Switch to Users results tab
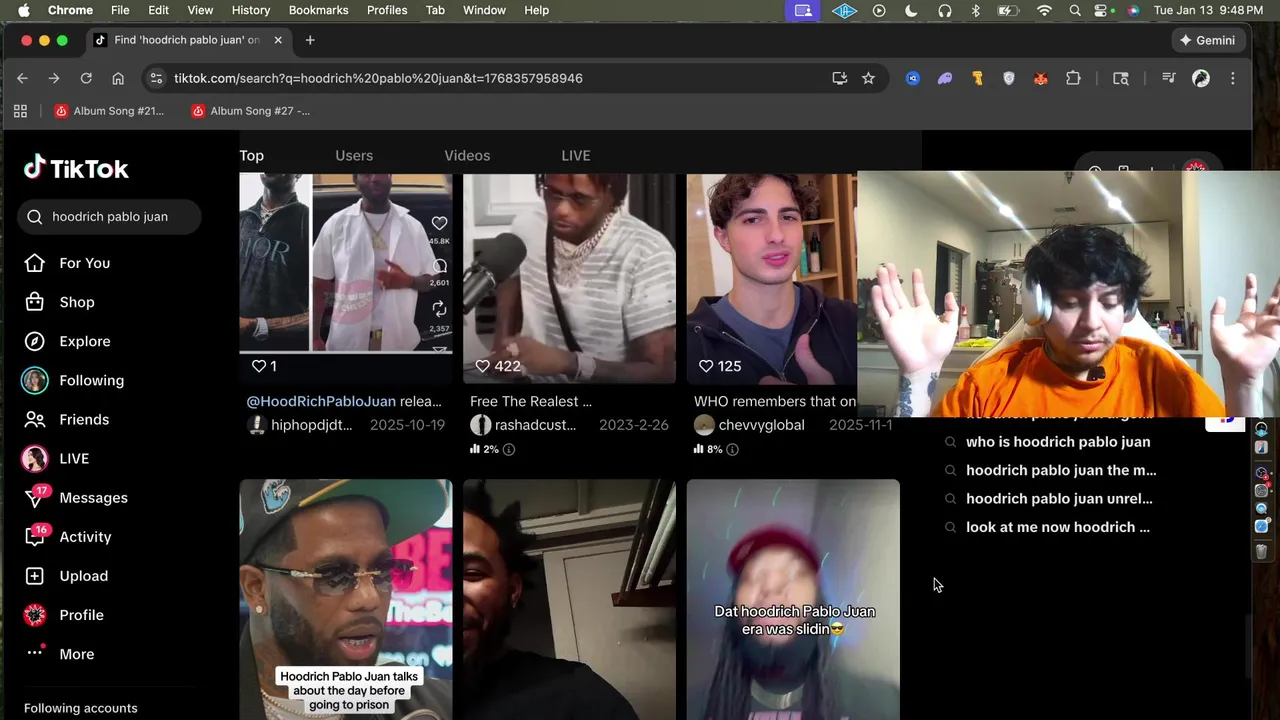This screenshot has width=1280, height=720. [354, 155]
